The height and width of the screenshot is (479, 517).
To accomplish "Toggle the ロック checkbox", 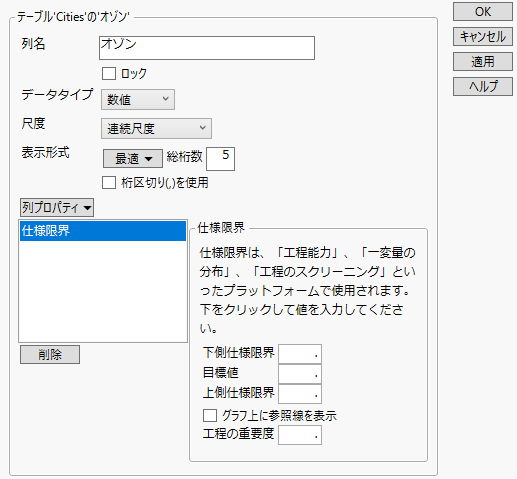I will 109,73.
